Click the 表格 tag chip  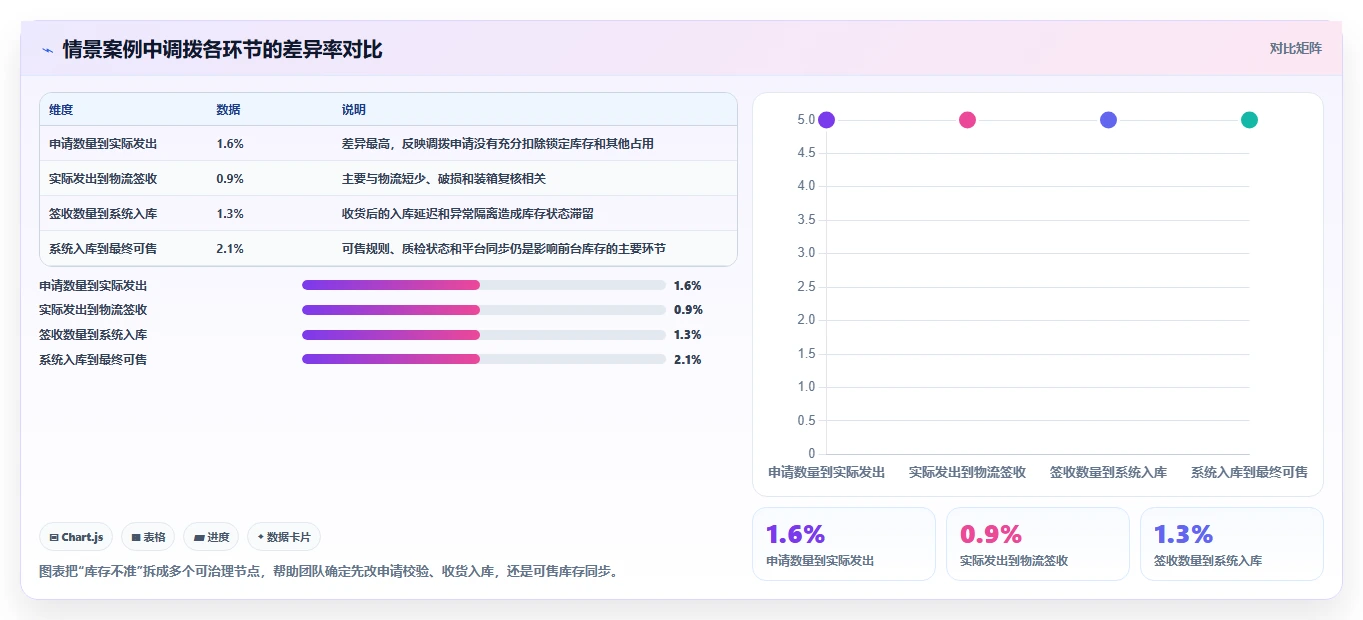pos(148,537)
